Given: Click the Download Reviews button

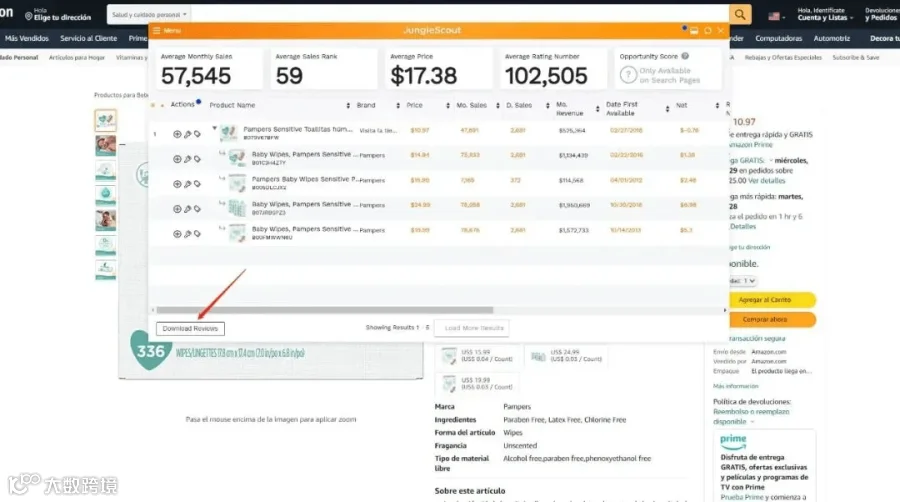Looking at the screenshot, I should point(190,329).
